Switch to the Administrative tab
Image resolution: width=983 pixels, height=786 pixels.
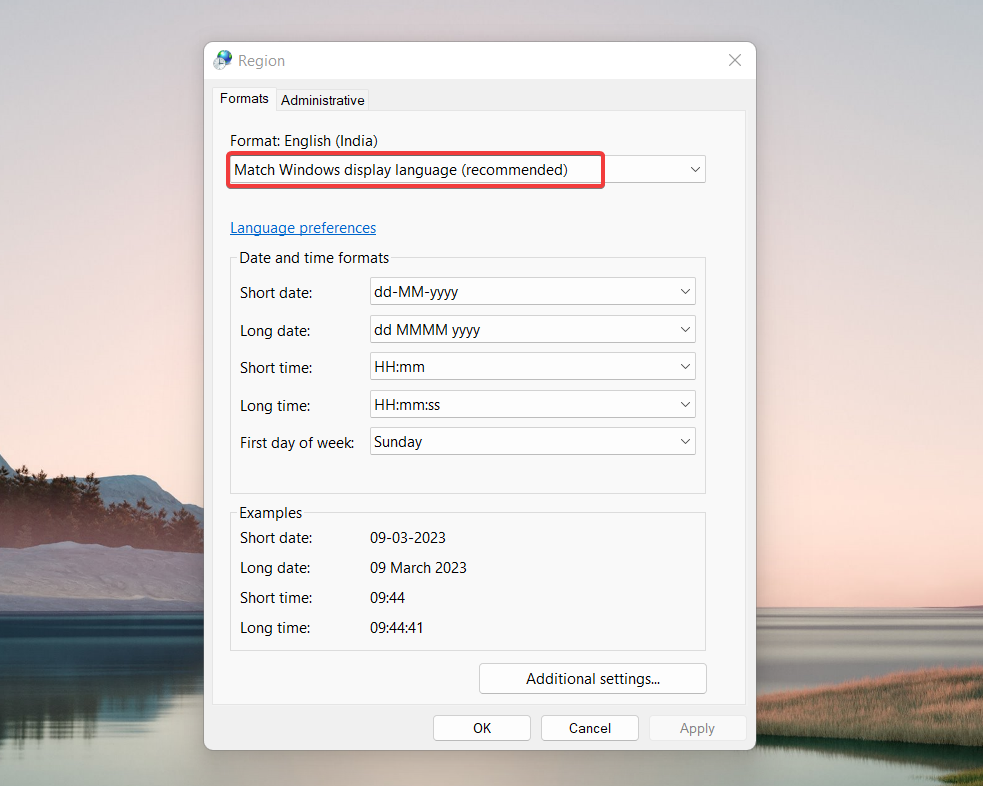click(322, 100)
